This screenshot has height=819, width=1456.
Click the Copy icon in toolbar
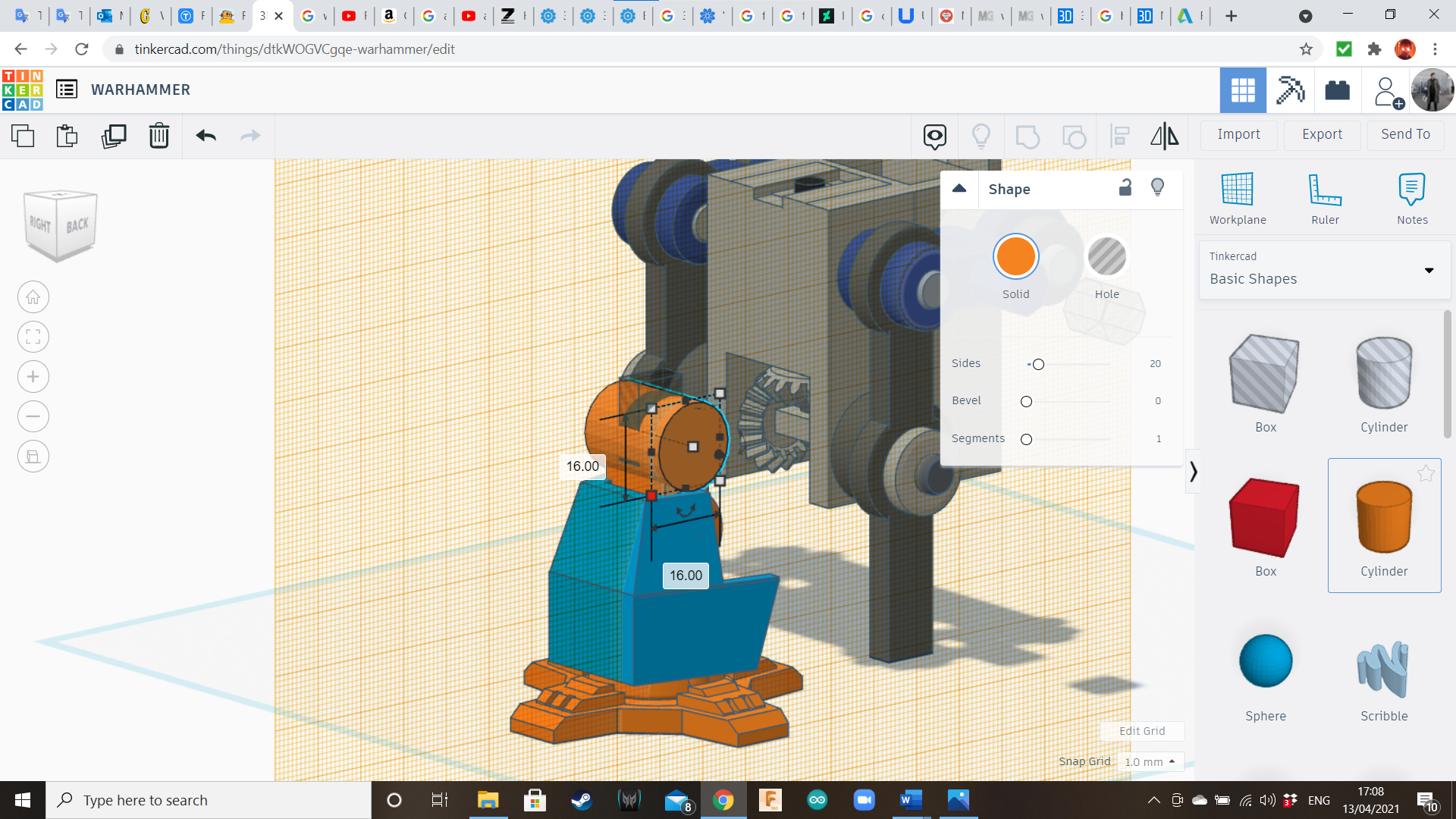point(23,136)
